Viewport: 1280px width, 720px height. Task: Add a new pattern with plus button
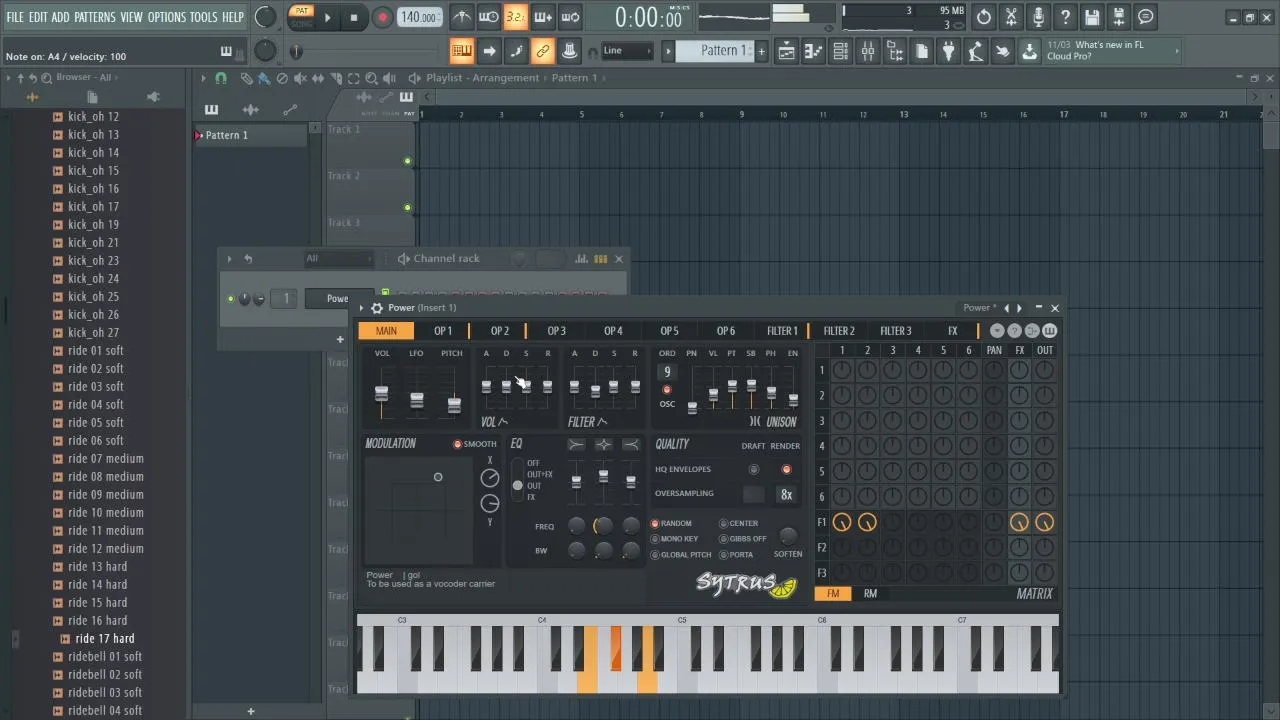(x=761, y=51)
